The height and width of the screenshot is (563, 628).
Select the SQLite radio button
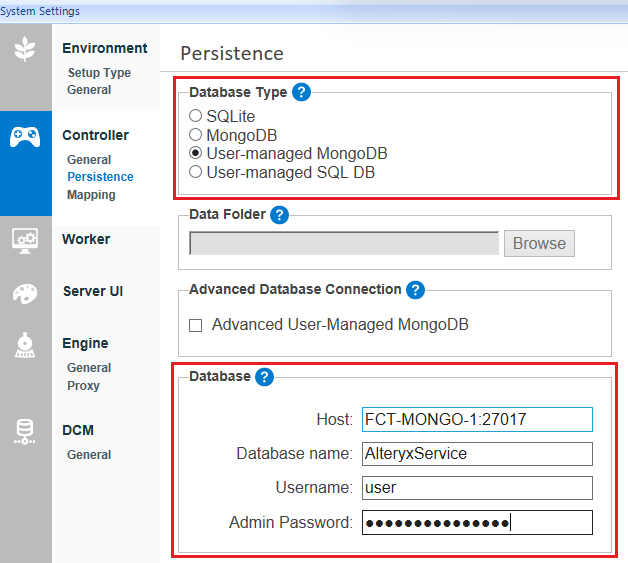196,116
